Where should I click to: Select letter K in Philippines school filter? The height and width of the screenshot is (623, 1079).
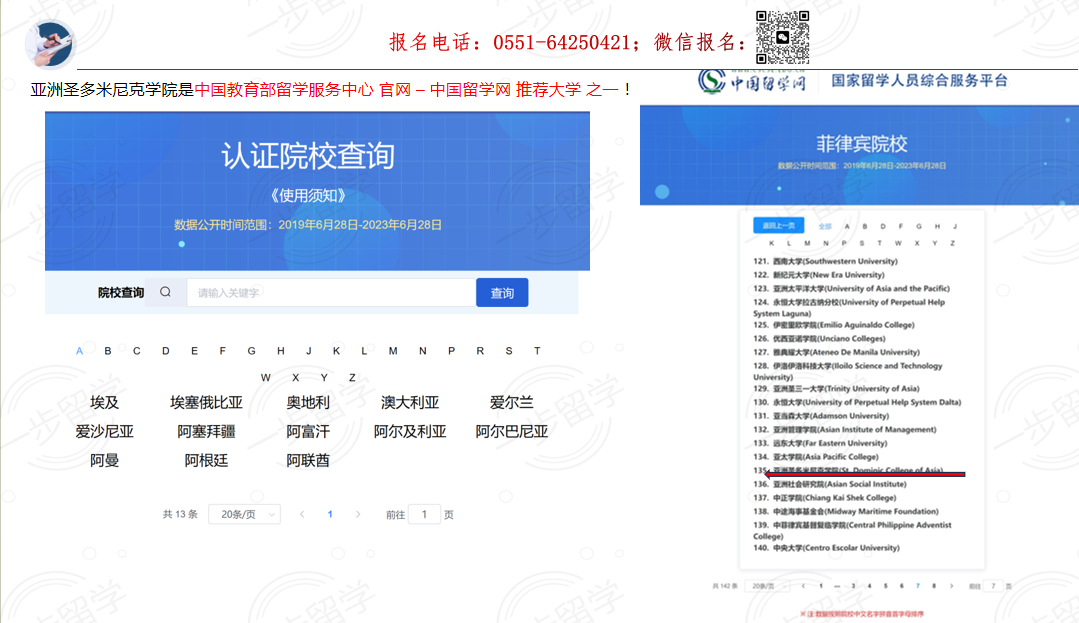click(771, 243)
